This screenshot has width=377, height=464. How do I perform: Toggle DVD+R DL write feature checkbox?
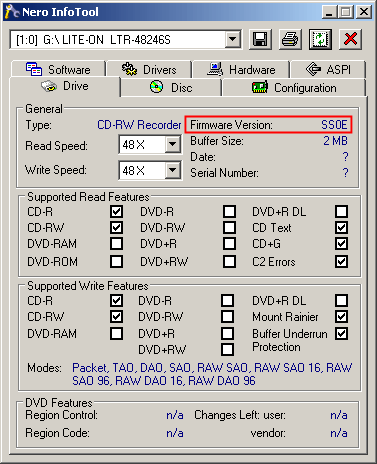tap(342, 300)
